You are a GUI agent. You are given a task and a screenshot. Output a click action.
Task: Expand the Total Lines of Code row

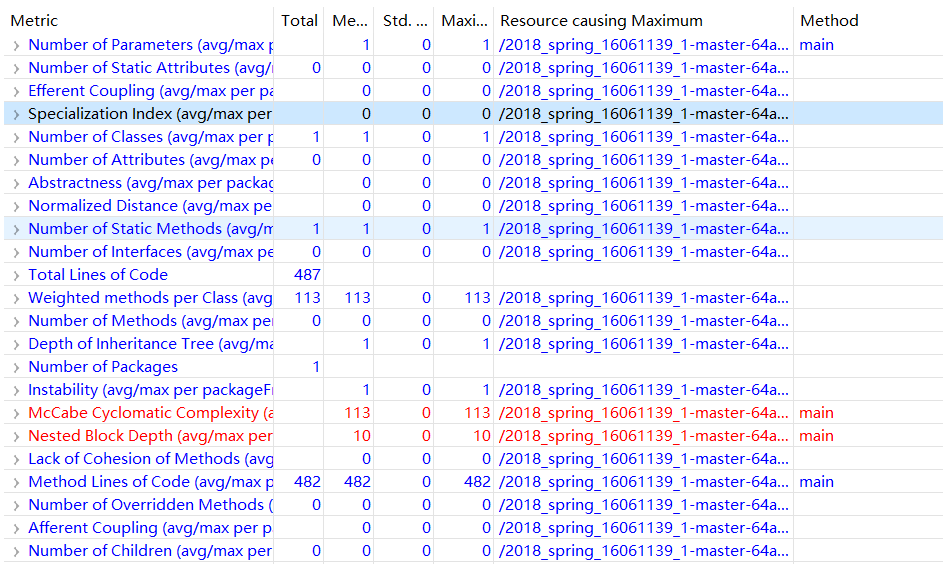click(16, 275)
